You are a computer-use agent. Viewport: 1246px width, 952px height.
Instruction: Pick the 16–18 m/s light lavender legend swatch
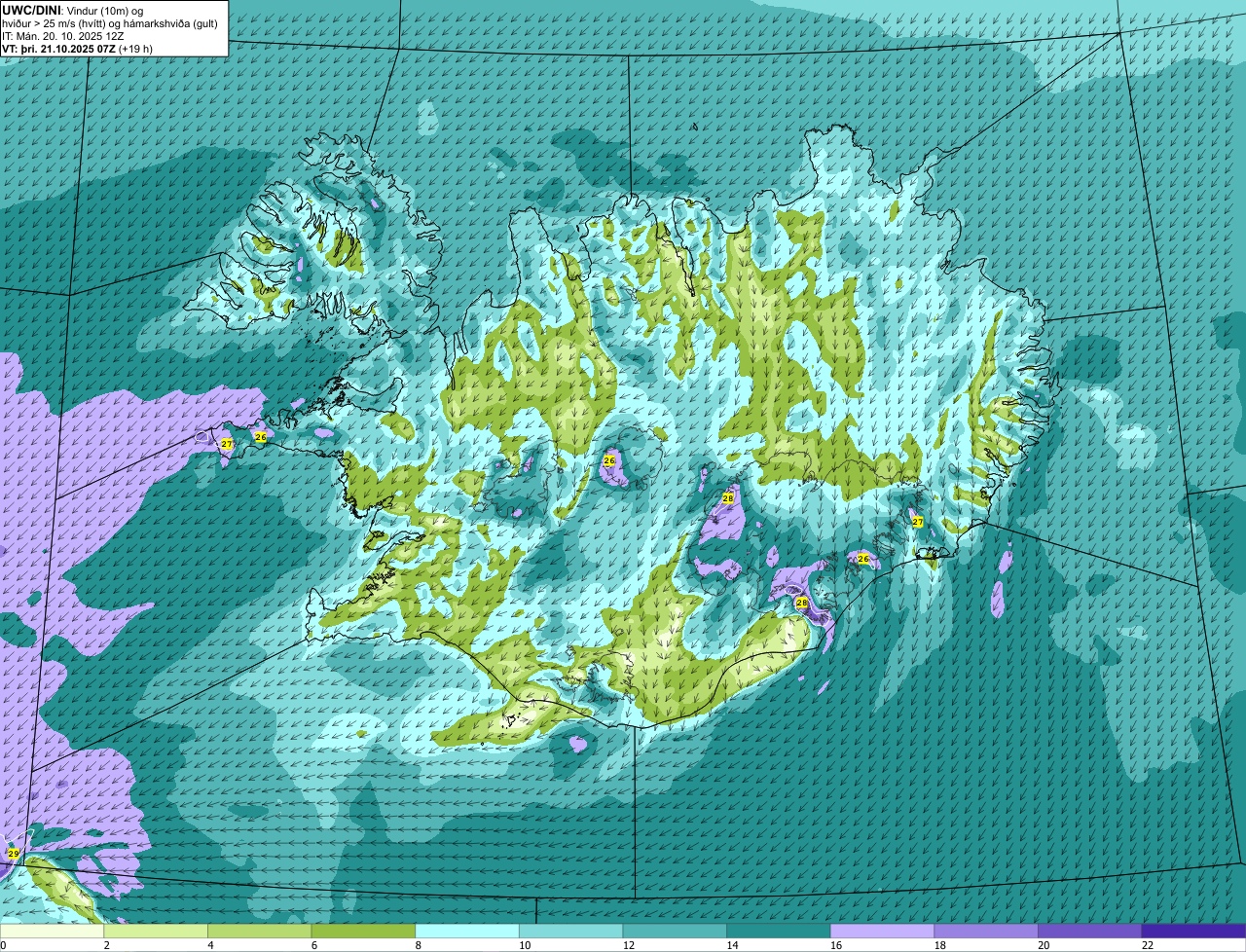click(x=882, y=932)
